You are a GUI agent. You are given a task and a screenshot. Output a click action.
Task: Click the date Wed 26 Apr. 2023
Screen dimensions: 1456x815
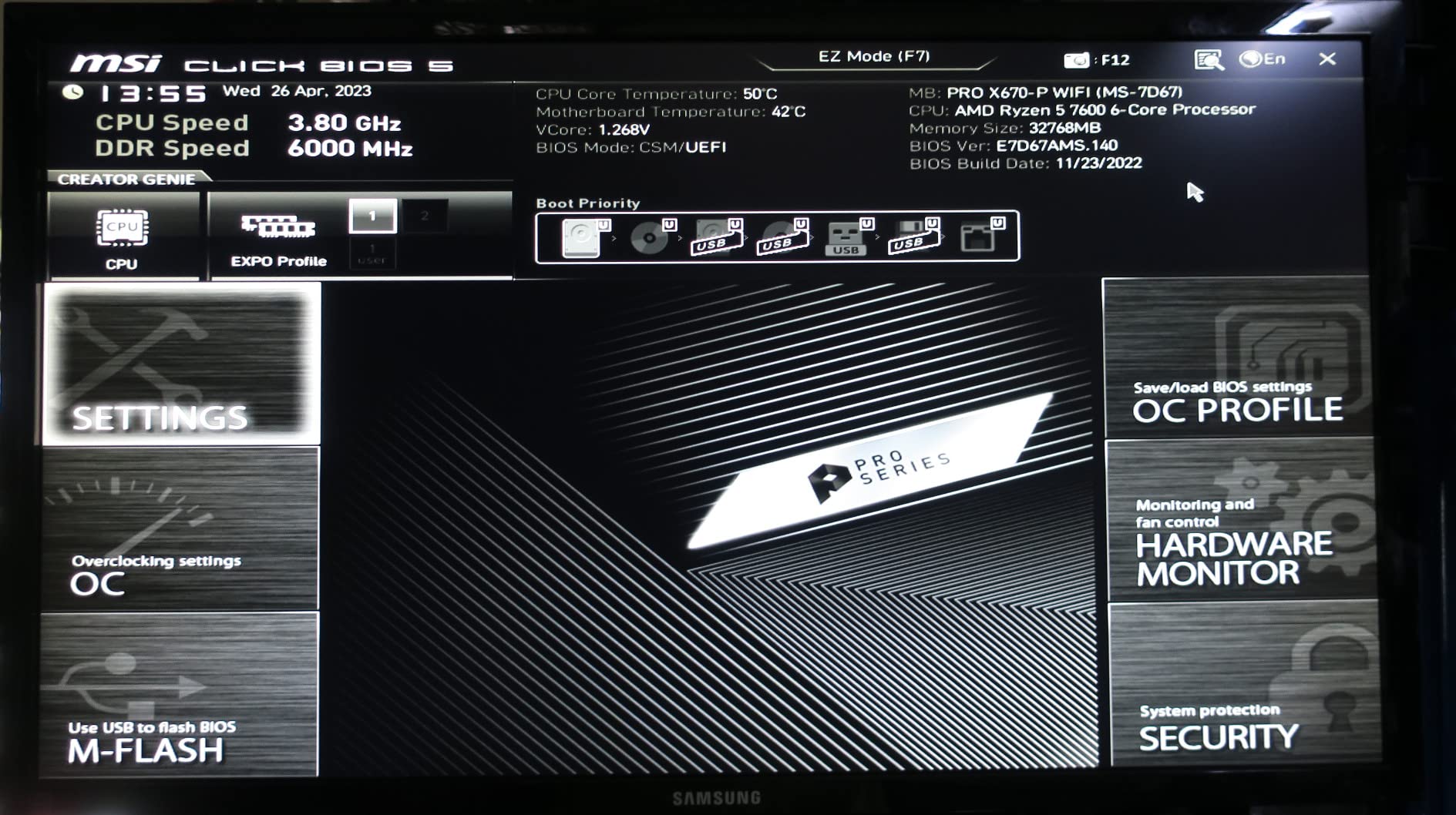[297, 91]
